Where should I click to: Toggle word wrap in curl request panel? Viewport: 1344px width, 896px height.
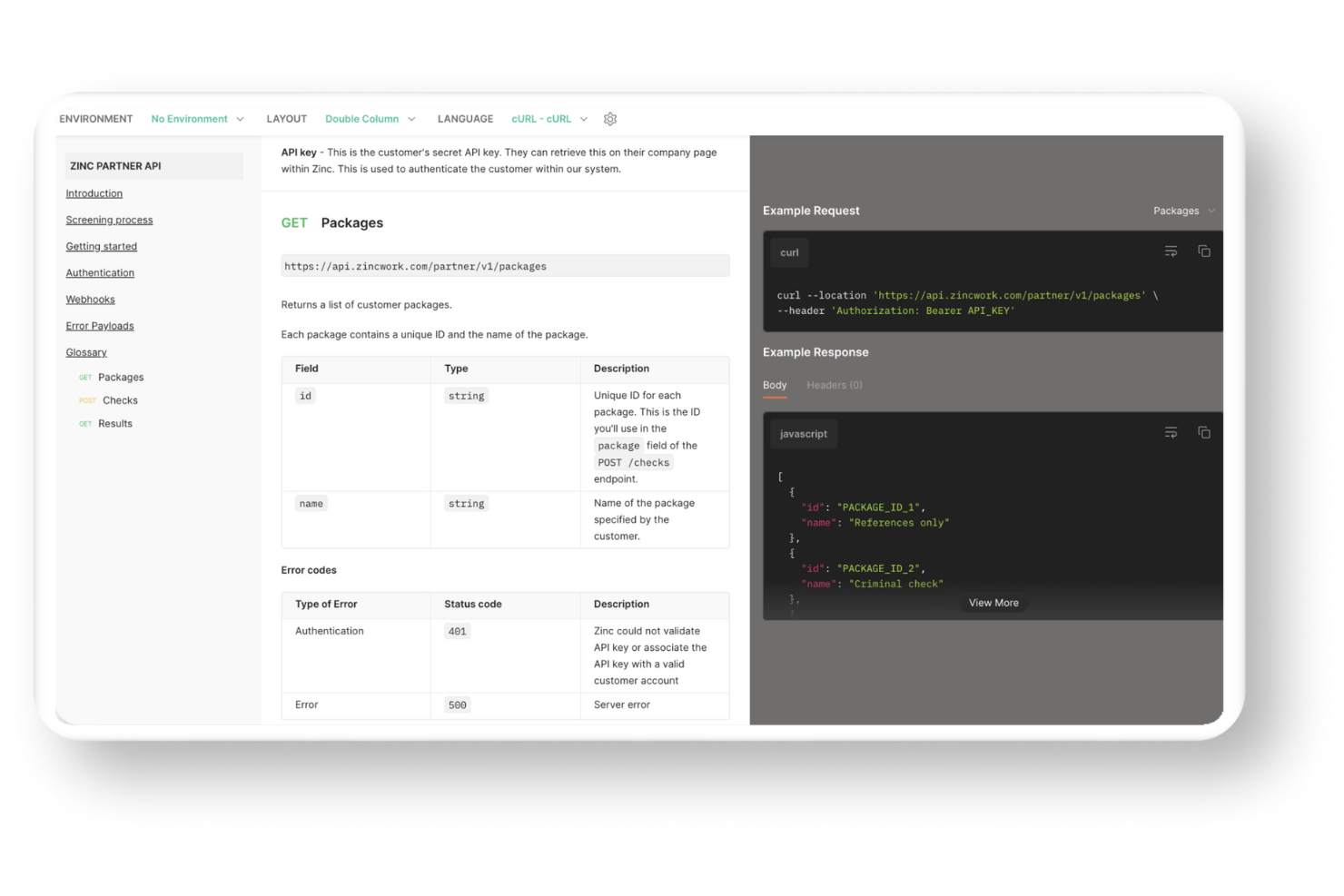pyautogui.click(x=1171, y=251)
